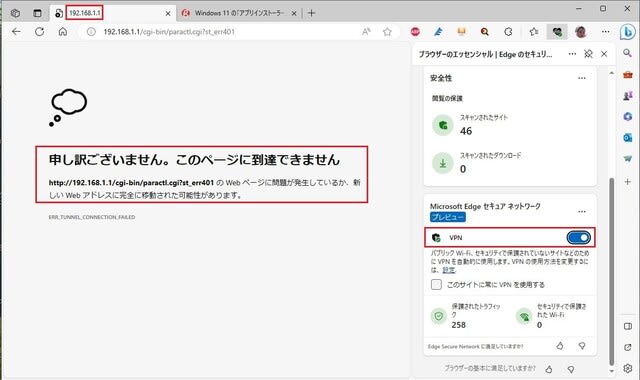Open workspaces icon in title bar
Viewport: 640px width, 380px height.
tap(15, 13)
